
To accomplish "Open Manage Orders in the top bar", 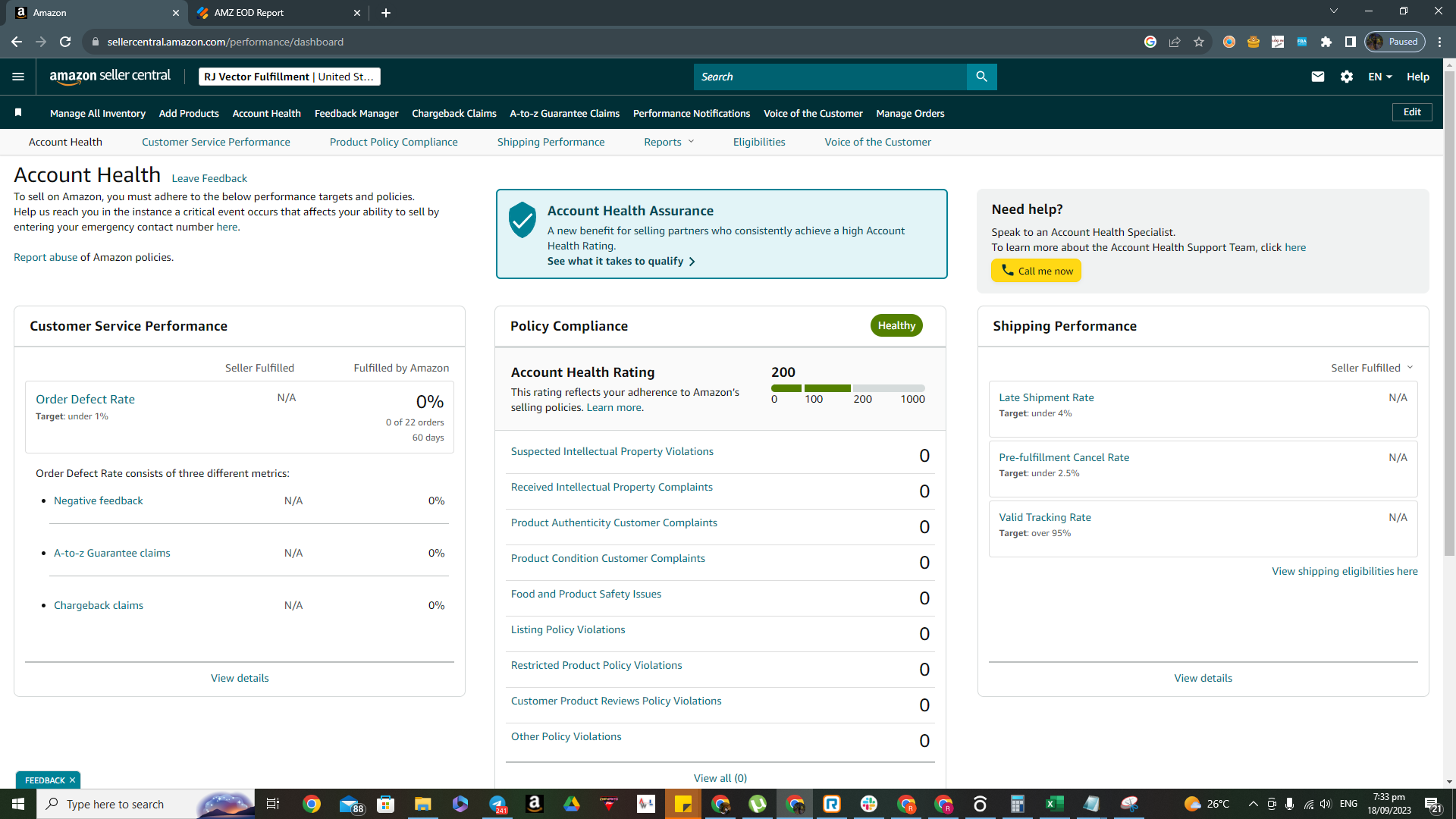I will click(910, 113).
